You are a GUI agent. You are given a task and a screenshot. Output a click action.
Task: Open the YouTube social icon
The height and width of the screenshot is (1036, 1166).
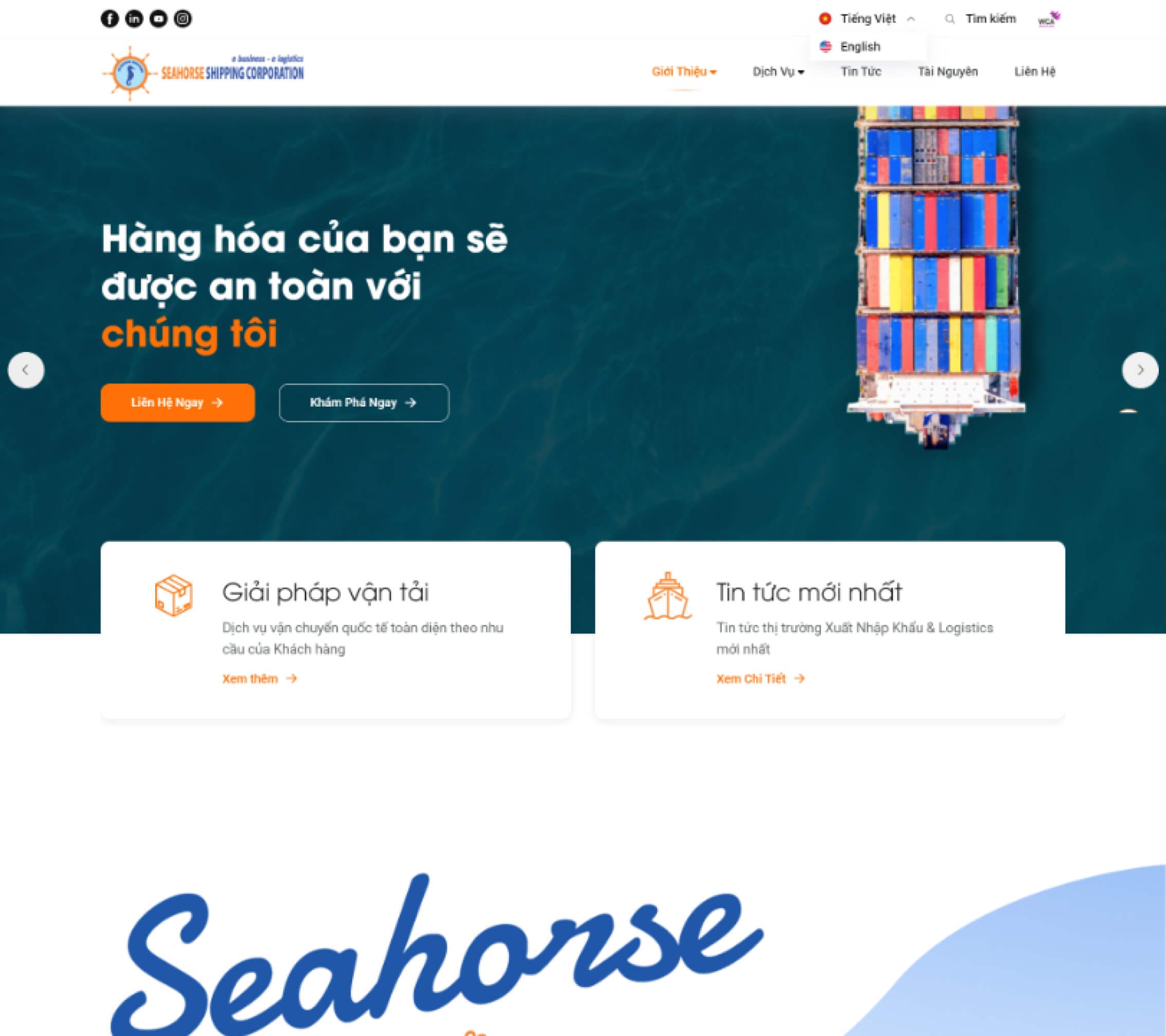click(x=158, y=19)
